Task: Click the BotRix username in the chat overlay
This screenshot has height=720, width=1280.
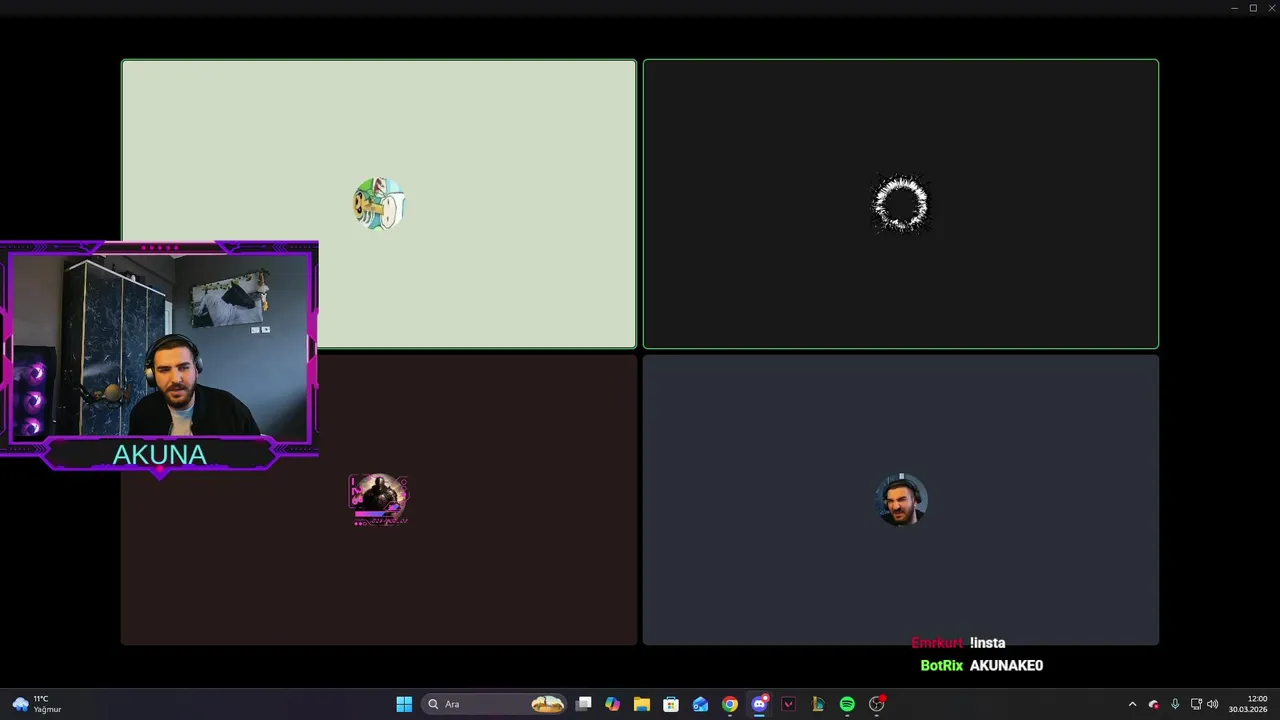Action: coord(942,665)
